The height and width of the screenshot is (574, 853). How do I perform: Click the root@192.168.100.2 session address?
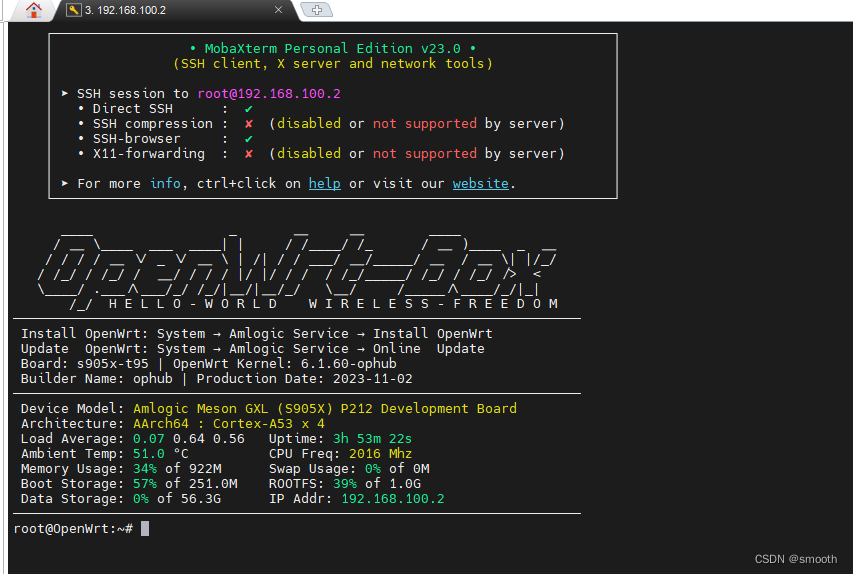point(269,94)
